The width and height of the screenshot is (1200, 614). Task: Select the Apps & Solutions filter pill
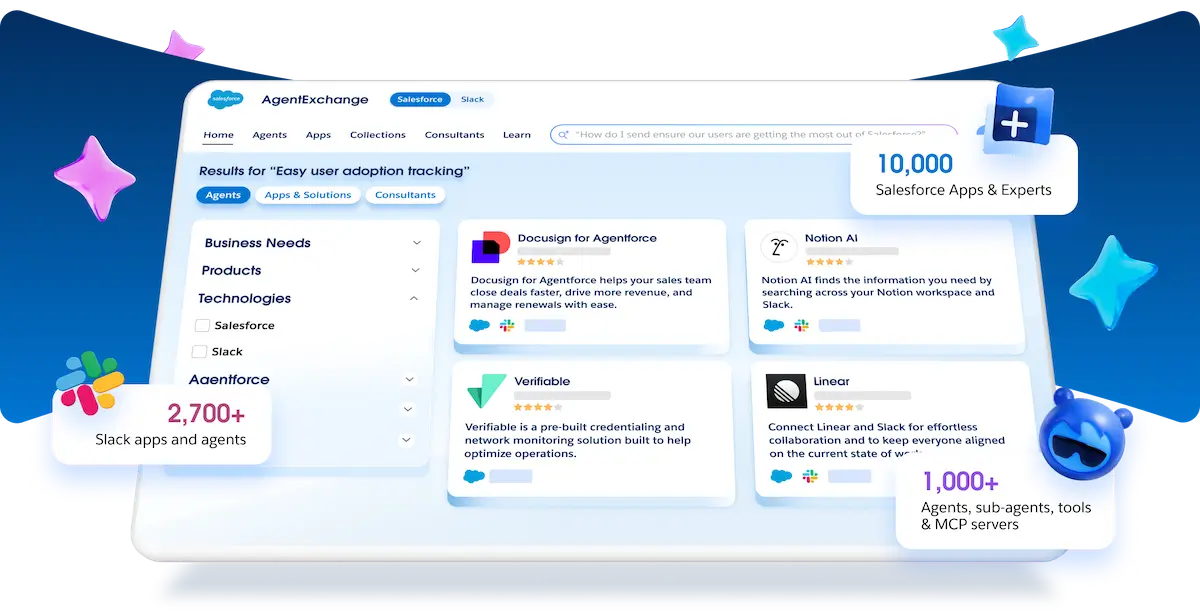click(308, 195)
